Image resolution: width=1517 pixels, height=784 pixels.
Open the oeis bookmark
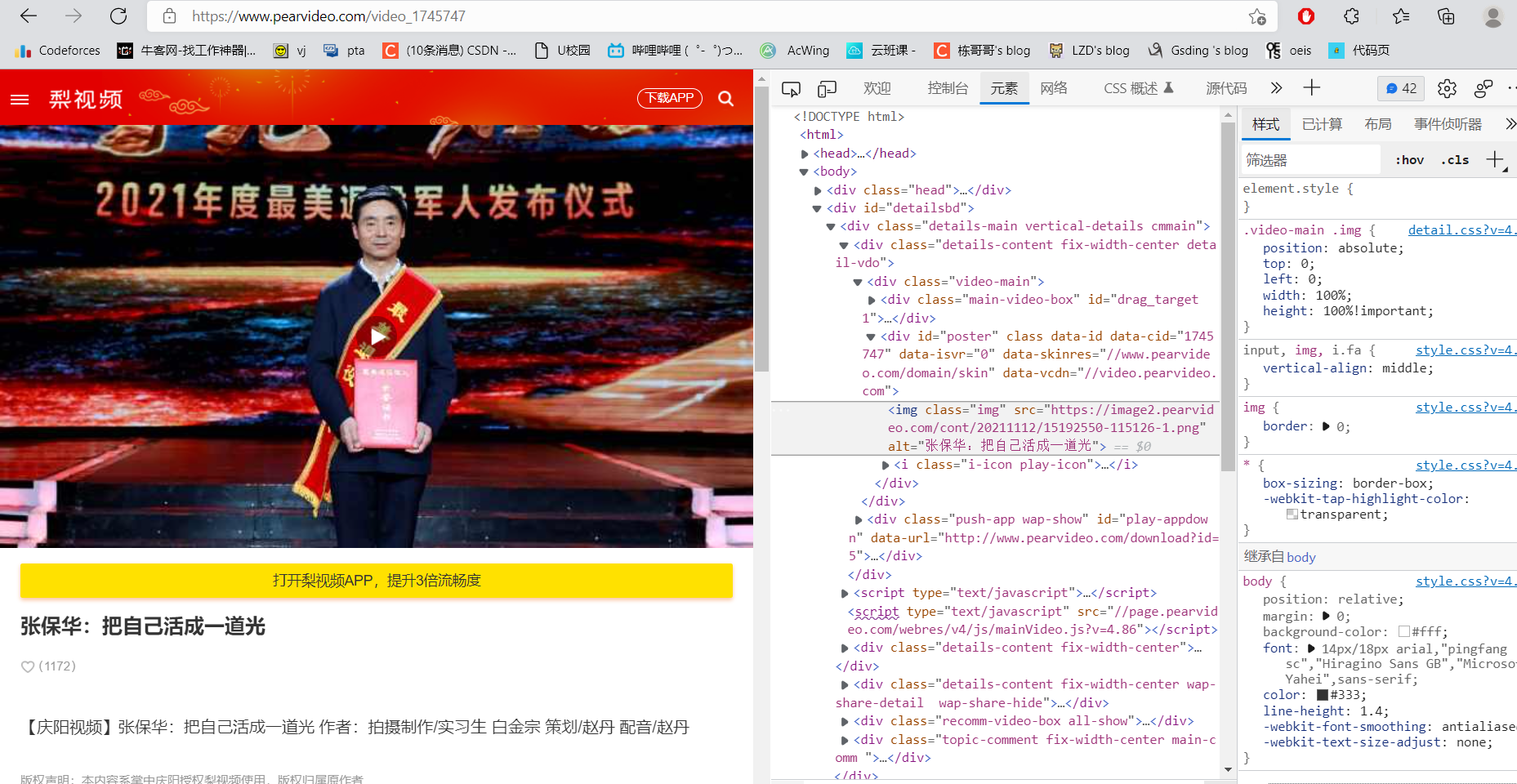click(x=1288, y=51)
